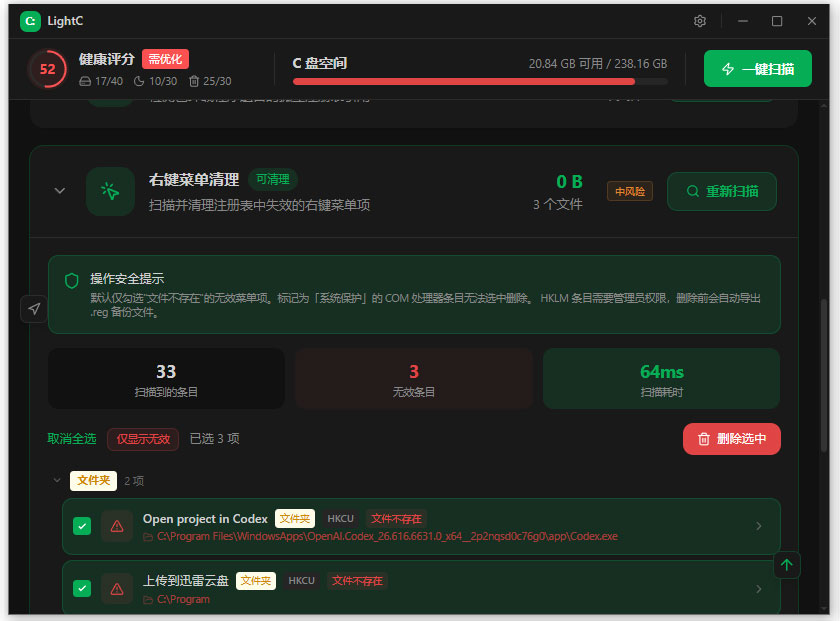
Task: Click the paper-plane side tab icon
Action: (x=34, y=309)
